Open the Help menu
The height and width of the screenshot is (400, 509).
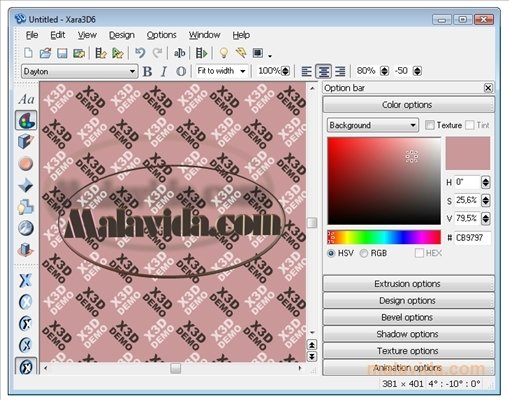(x=241, y=35)
